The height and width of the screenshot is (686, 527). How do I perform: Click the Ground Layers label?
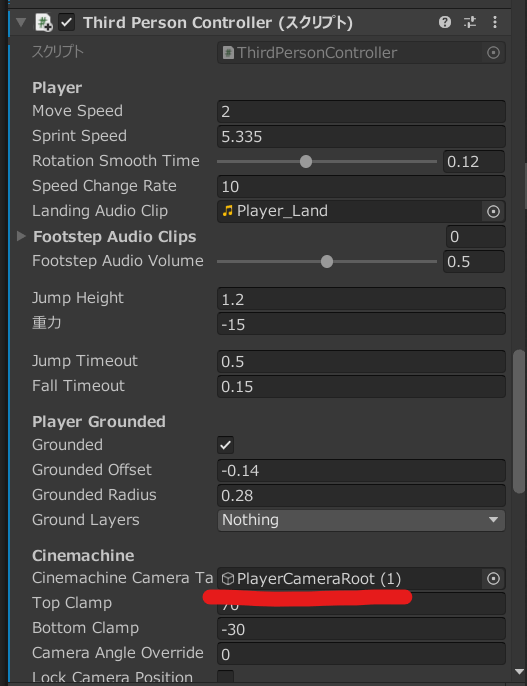(86, 520)
